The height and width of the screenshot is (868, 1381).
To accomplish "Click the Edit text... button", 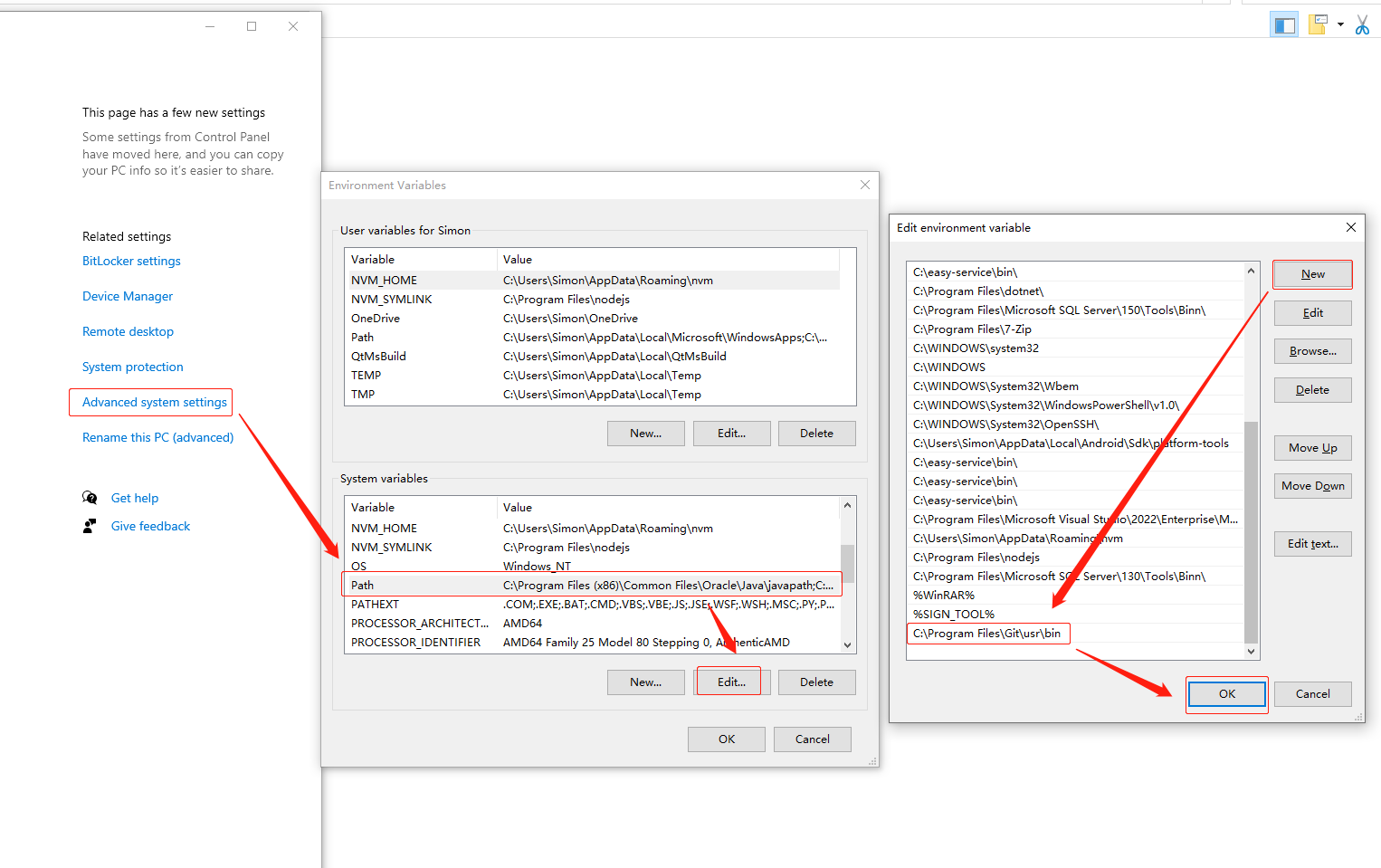I will pyautogui.click(x=1313, y=544).
